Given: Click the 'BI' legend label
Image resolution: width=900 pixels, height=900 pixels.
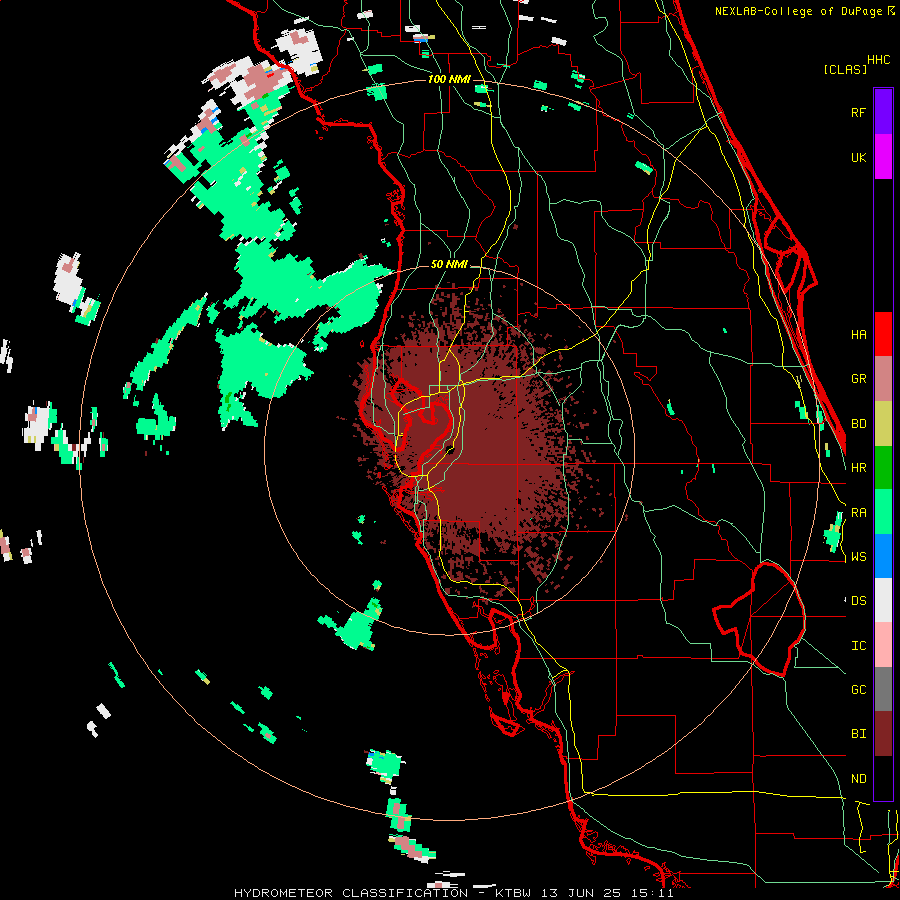Looking at the screenshot, I should click(x=858, y=734).
